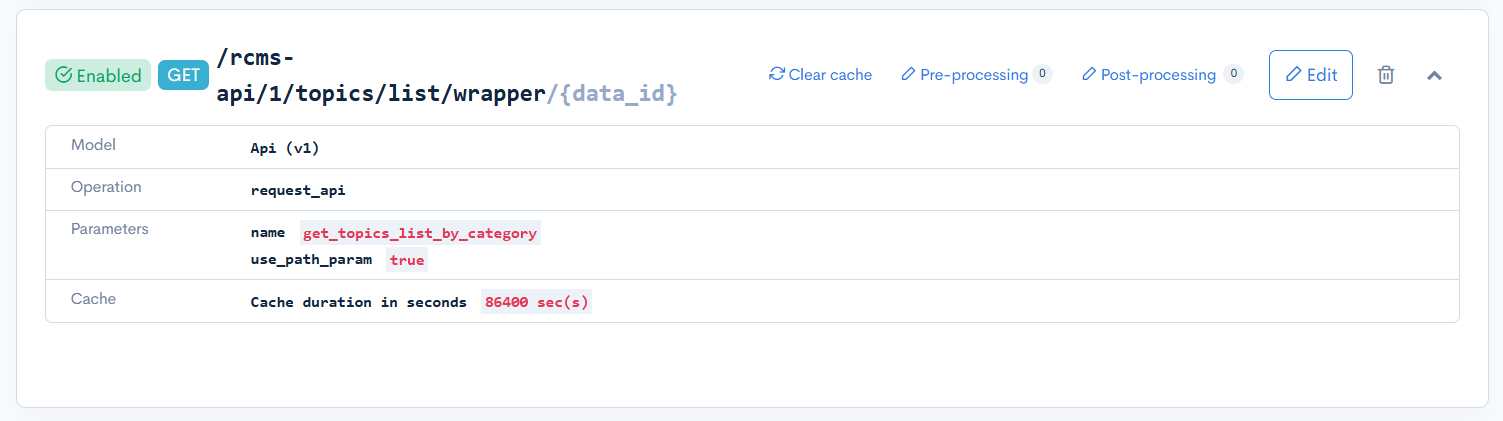Click the checkmark icon in the Enabled badge
This screenshot has height=421, width=1503.
tap(63, 75)
